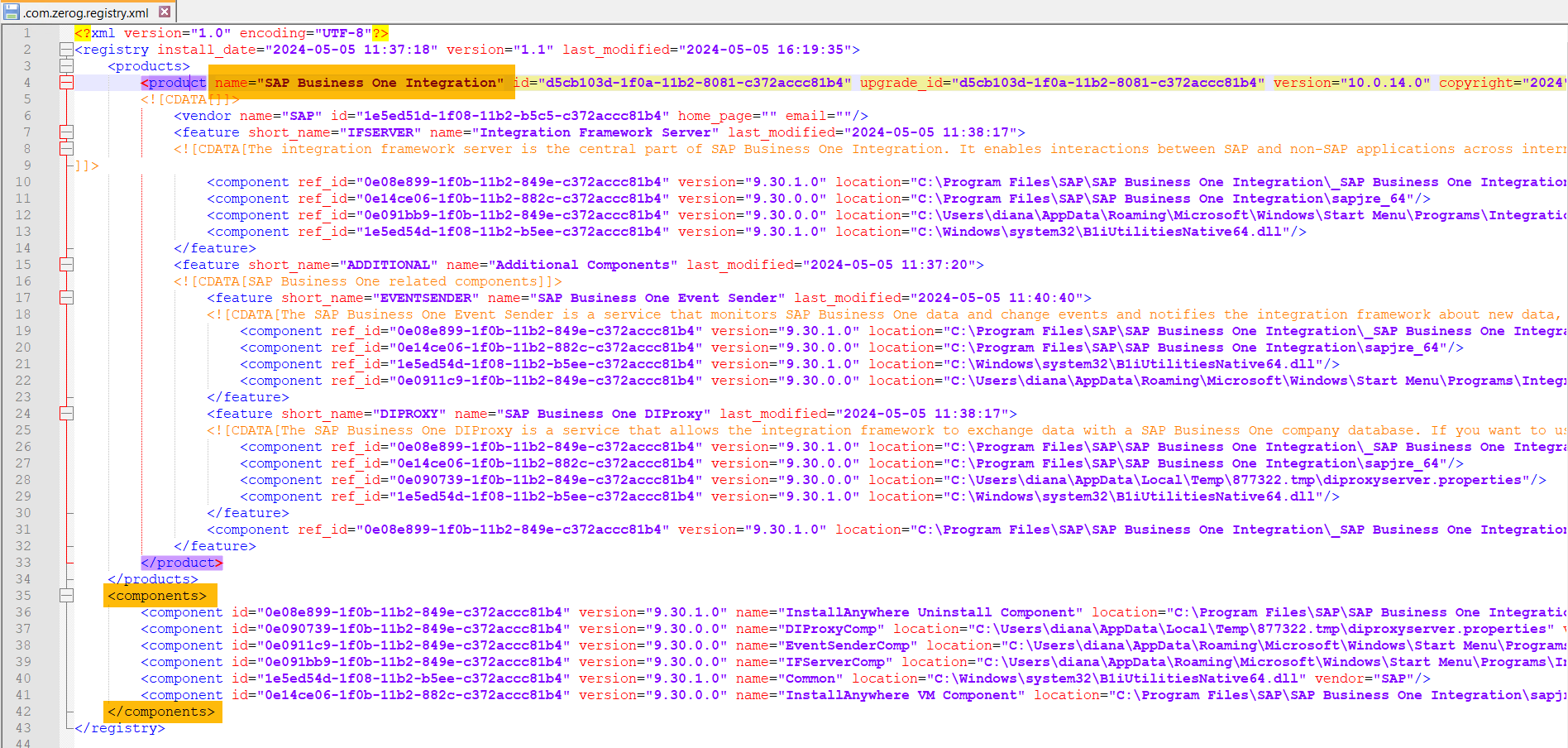
Task: Collapse the CDATA fold on line 8
Action: point(66,149)
